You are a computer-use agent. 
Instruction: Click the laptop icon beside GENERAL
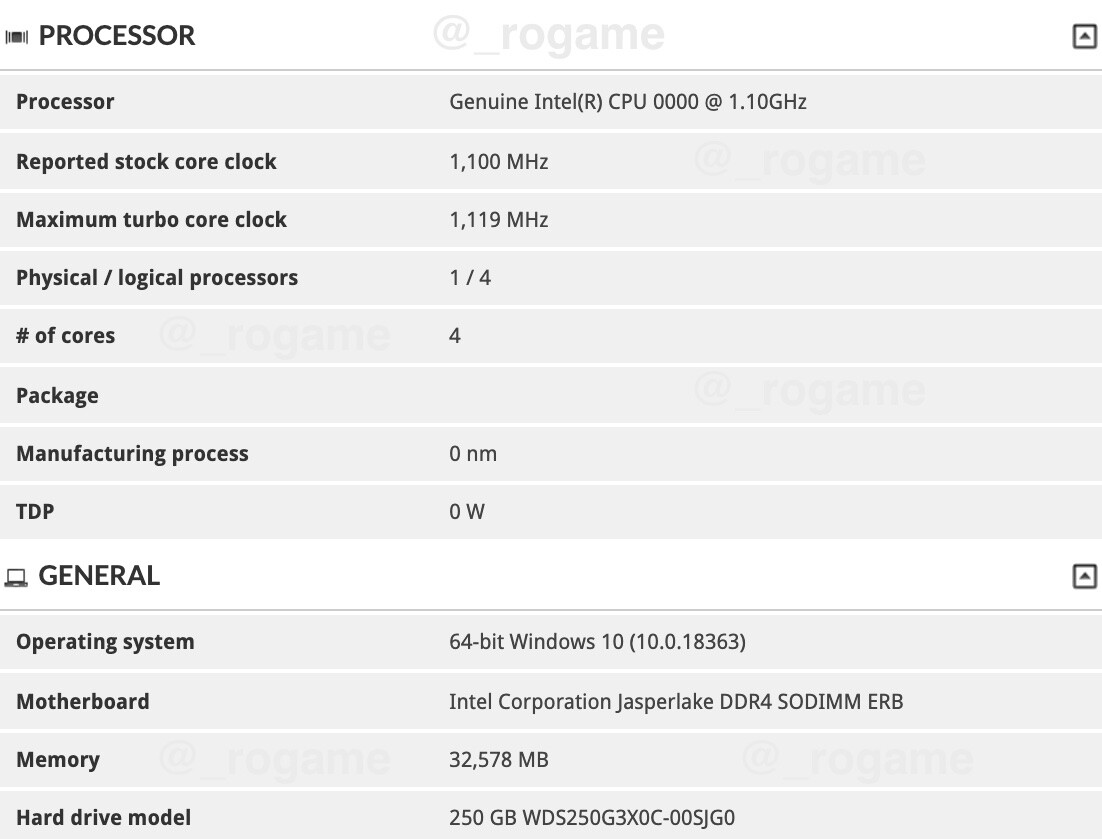15,576
